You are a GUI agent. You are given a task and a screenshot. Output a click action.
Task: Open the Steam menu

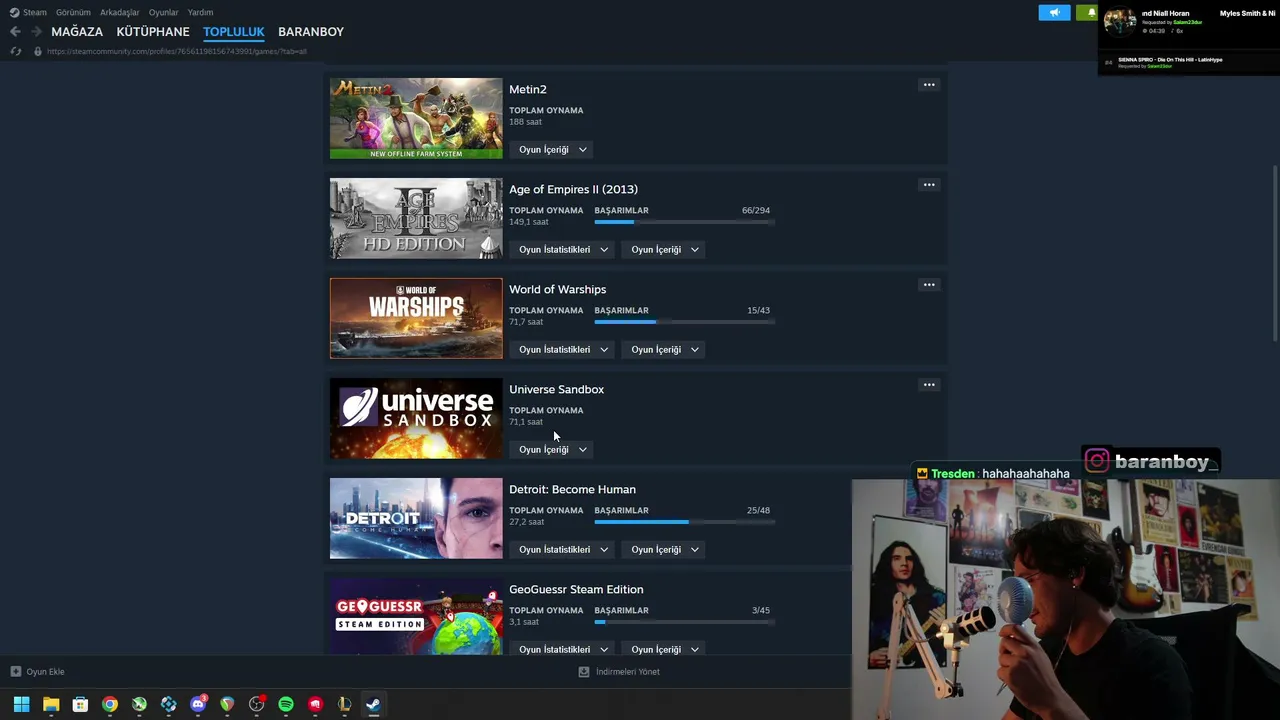pyautogui.click(x=35, y=12)
